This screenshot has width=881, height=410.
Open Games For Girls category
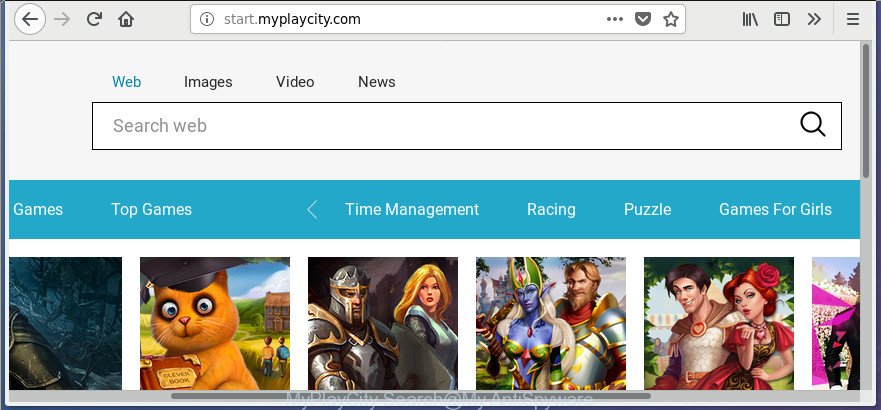pyautogui.click(x=775, y=209)
